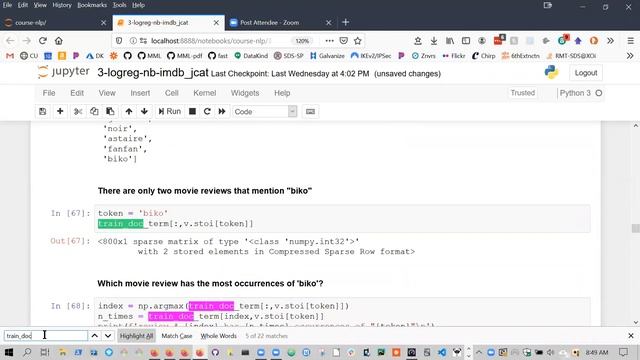Click the Jupyter logo
The height and width of the screenshot is (360, 640).
pos(64,72)
